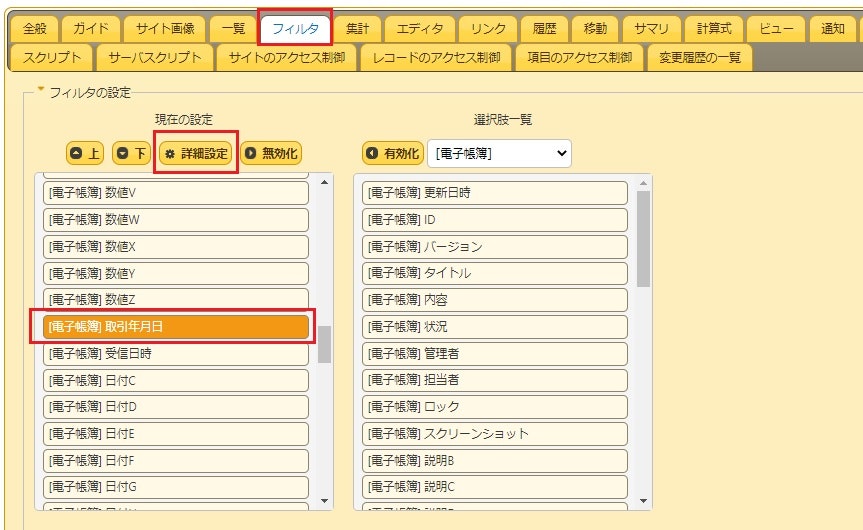Collapse the フィルタの設定 section triangle
This screenshot has height=530, width=863.
40,89
